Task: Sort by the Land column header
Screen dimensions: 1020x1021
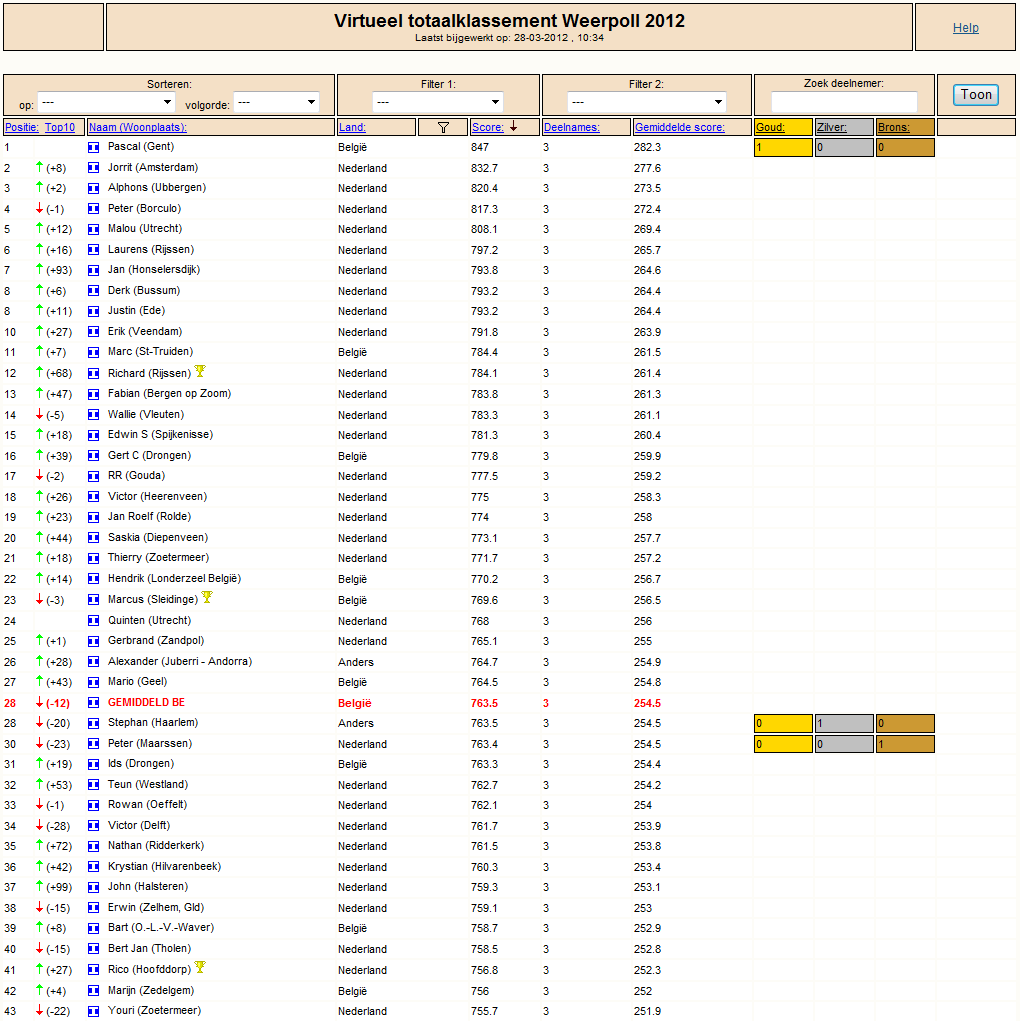Action: point(352,128)
